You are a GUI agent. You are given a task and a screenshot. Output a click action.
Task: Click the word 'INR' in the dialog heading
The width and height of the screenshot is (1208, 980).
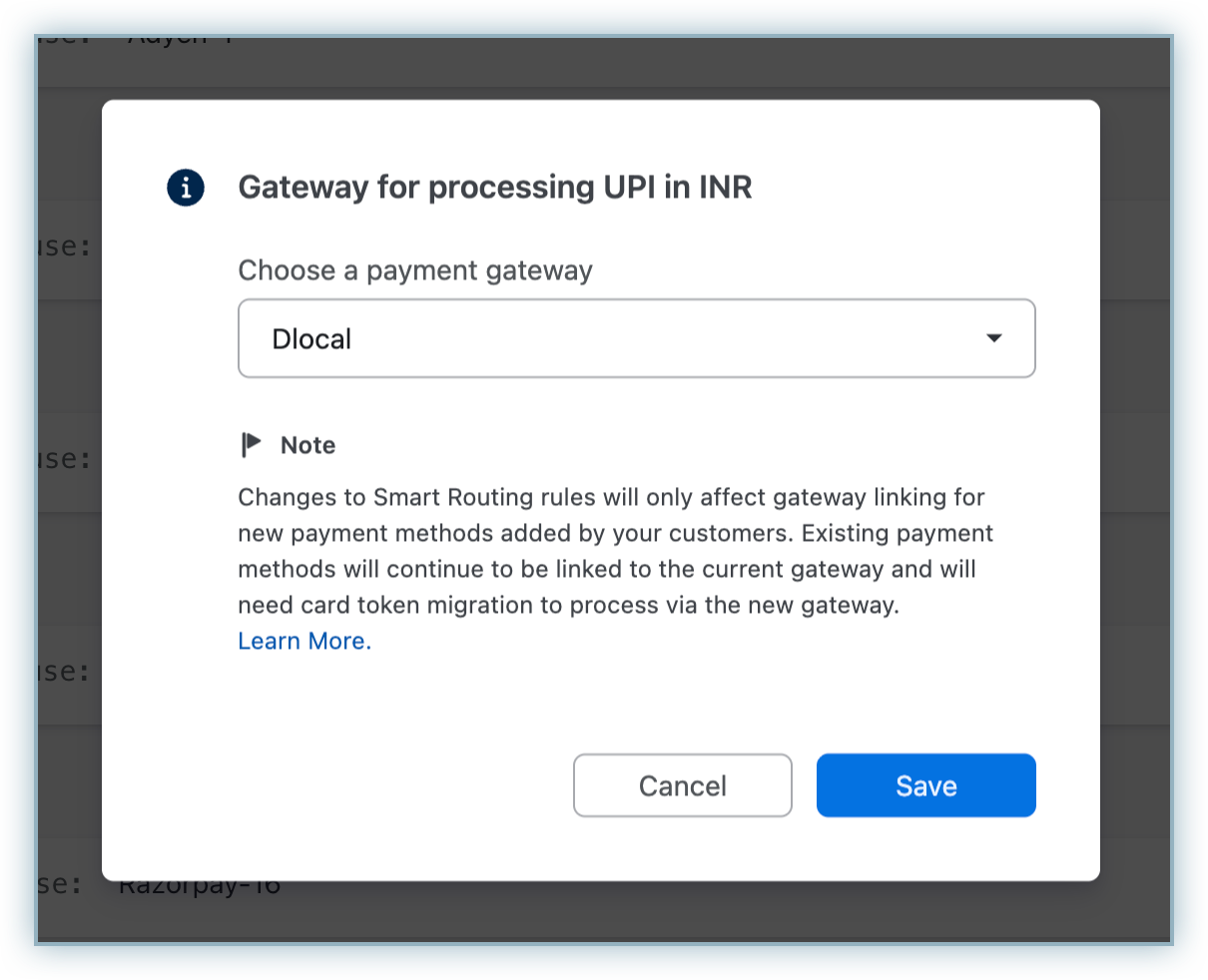pyautogui.click(x=721, y=188)
